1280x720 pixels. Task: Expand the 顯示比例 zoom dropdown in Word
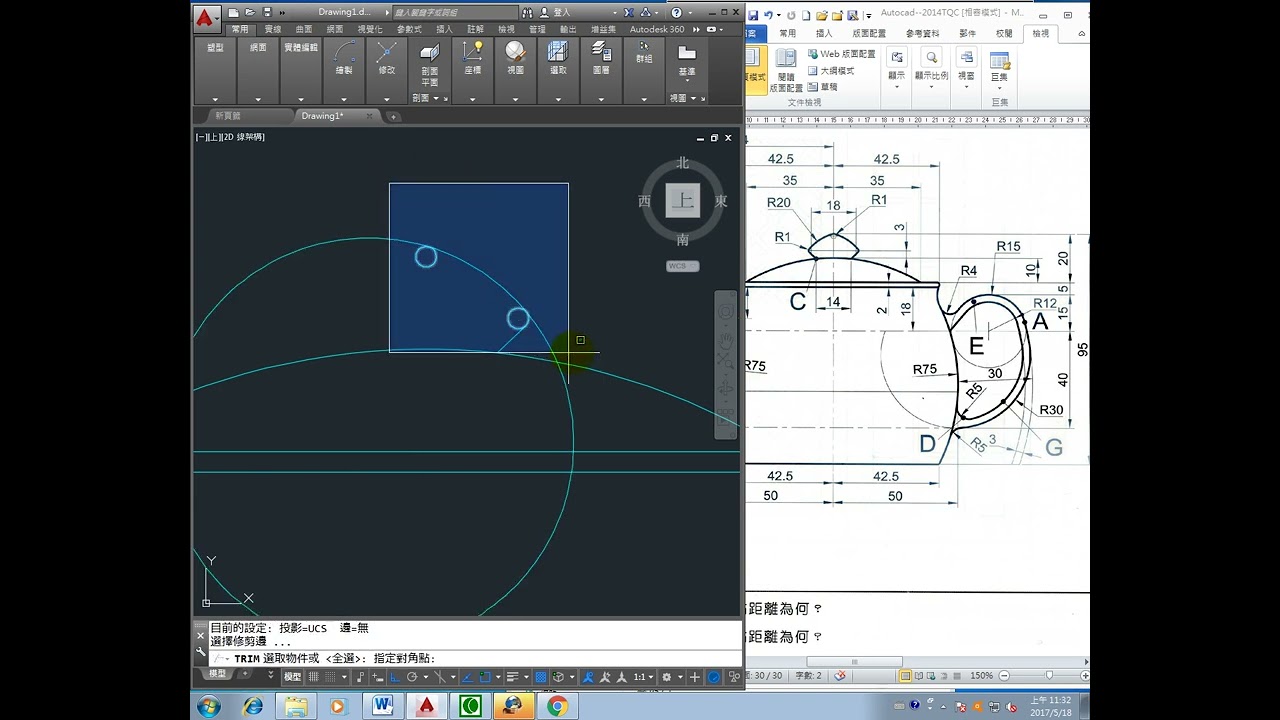coord(931,76)
